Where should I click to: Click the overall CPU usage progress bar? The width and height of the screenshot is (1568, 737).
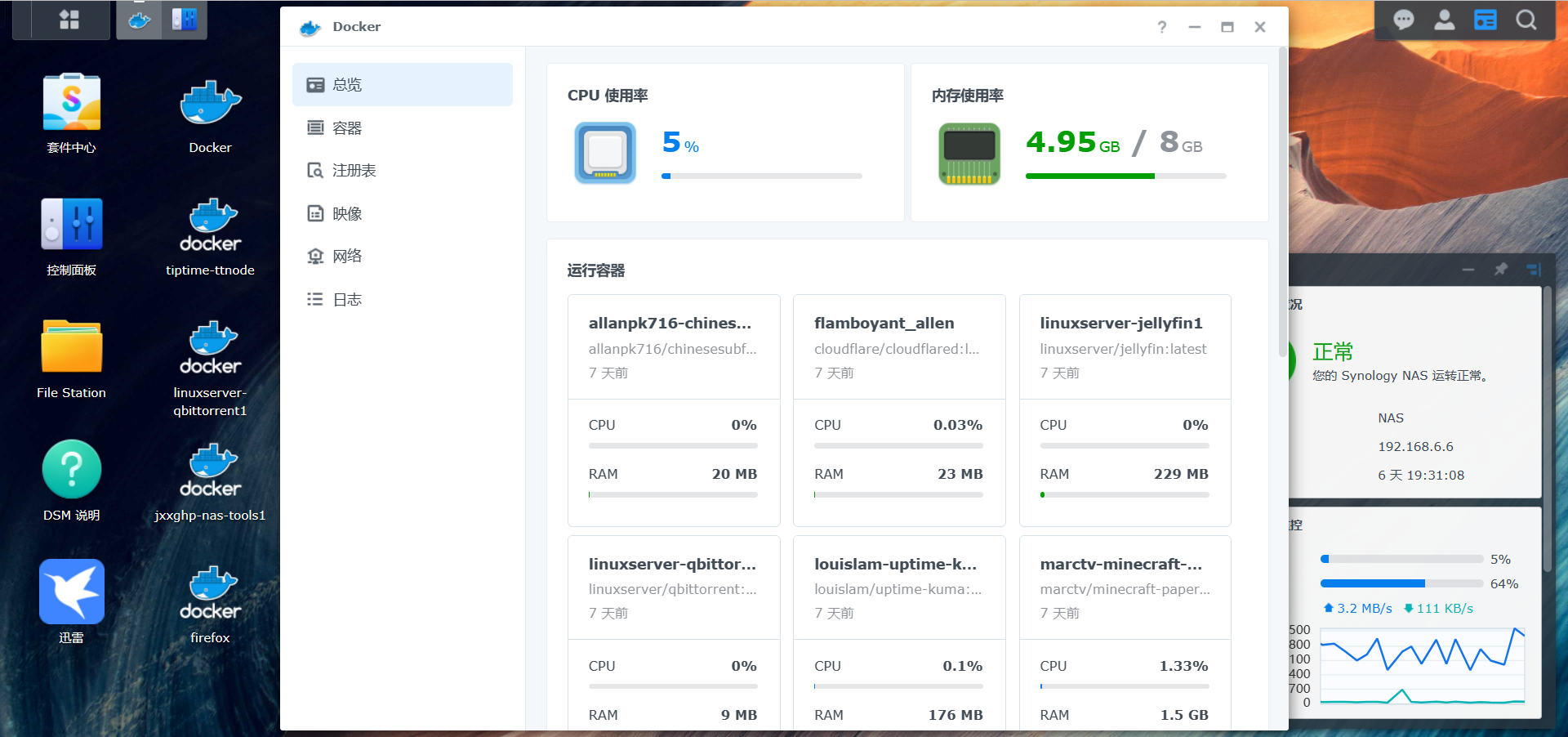pyautogui.click(x=762, y=176)
